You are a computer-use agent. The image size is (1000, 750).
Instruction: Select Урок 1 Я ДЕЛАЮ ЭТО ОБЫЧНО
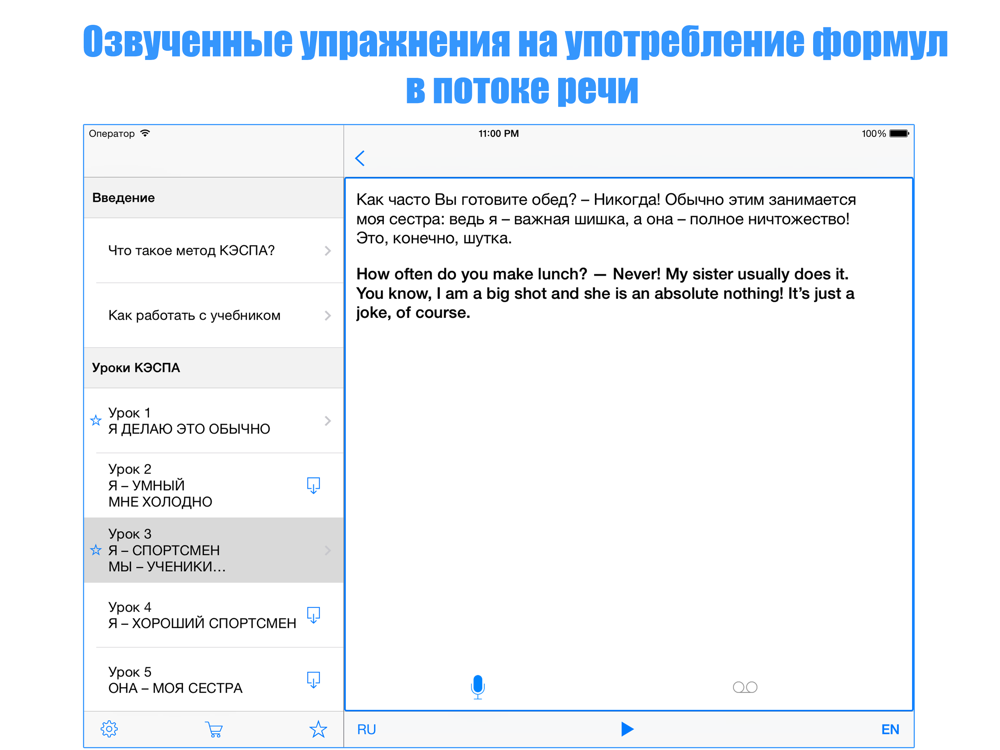point(214,421)
